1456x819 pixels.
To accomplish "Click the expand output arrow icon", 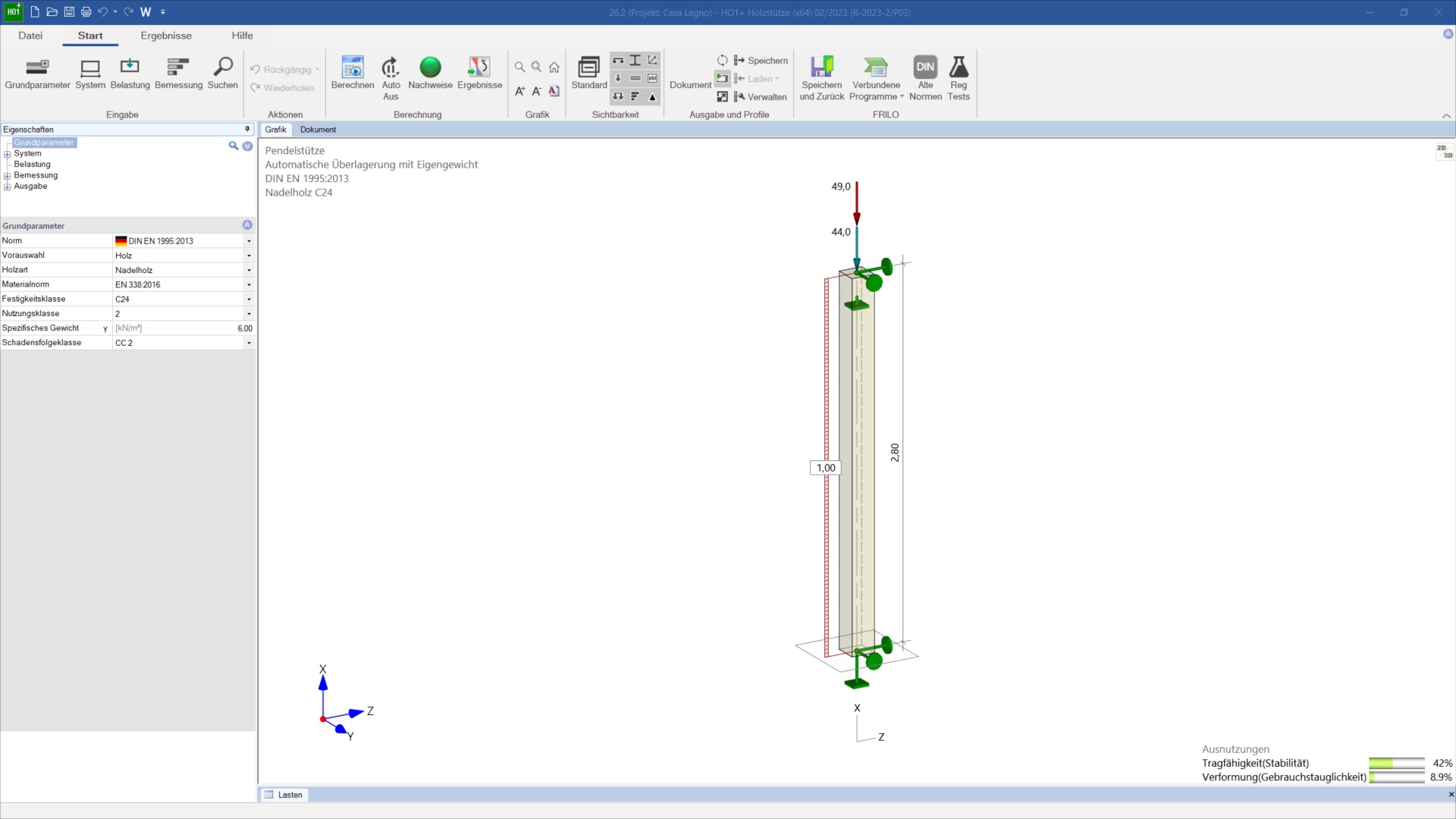I will [x=722, y=96].
